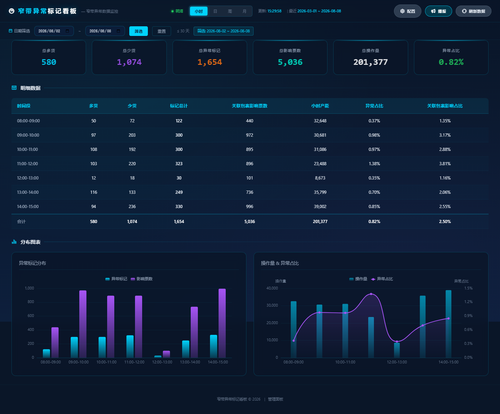The image size is (500, 414).
Task: Switch to the 日 (day) view tab
Action: (215, 11)
